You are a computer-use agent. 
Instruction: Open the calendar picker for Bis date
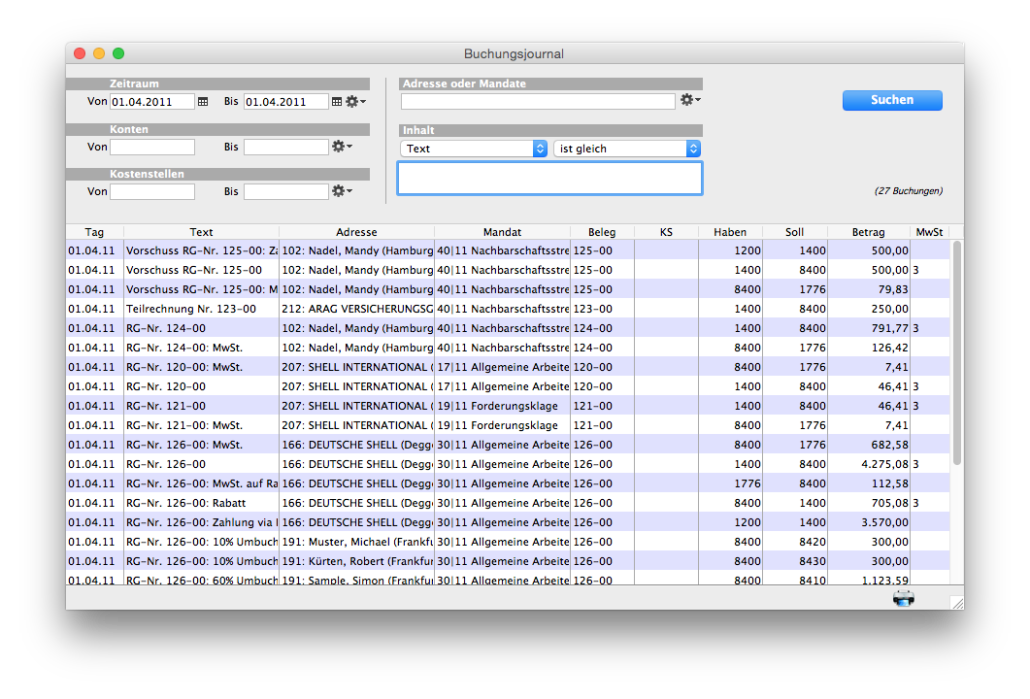pos(338,101)
